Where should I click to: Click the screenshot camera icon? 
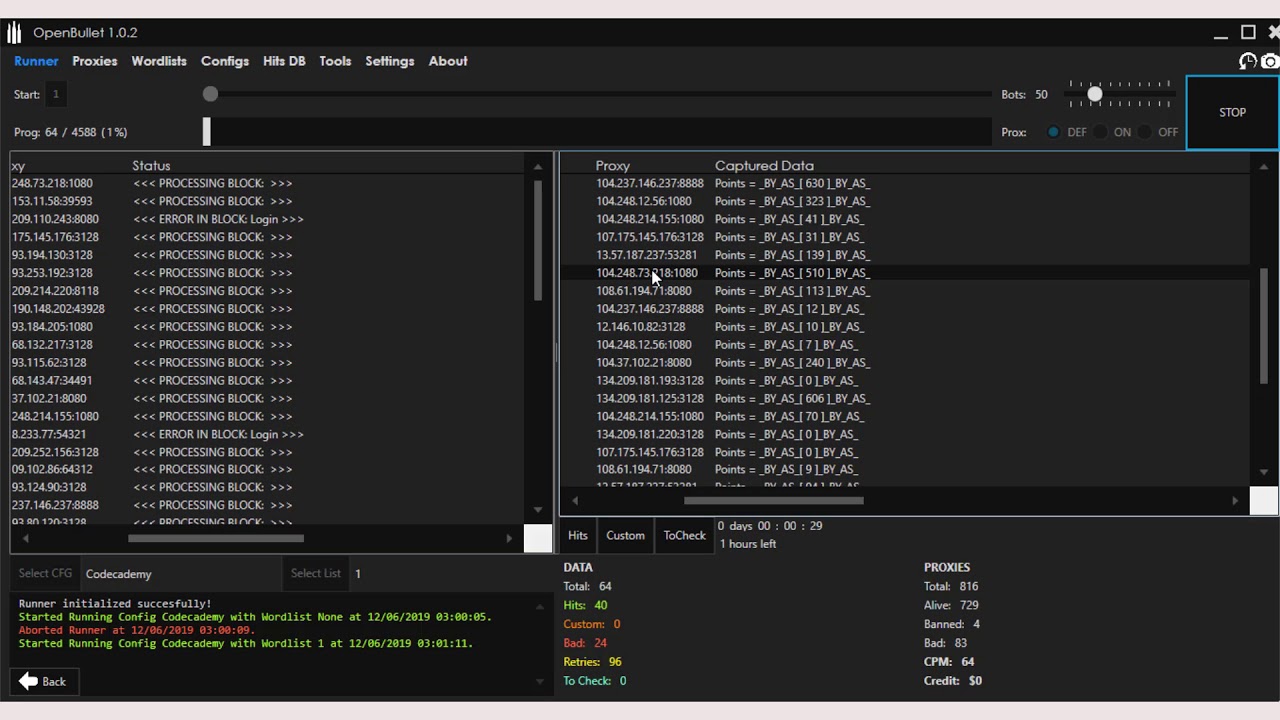pyautogui.click(x=1270, y=61)
